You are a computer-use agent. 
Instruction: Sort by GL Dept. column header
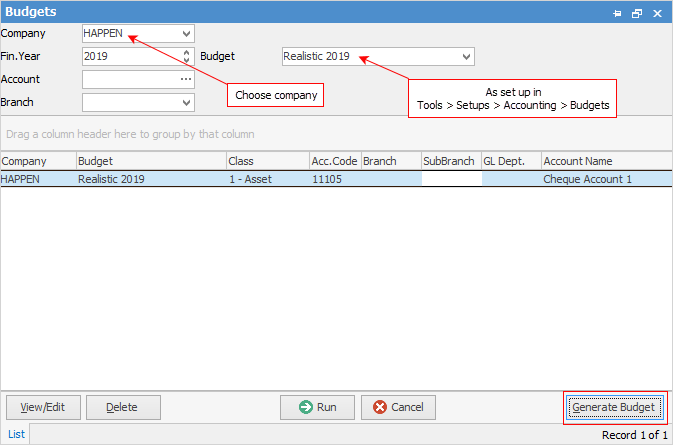click(x=511, y=161)
